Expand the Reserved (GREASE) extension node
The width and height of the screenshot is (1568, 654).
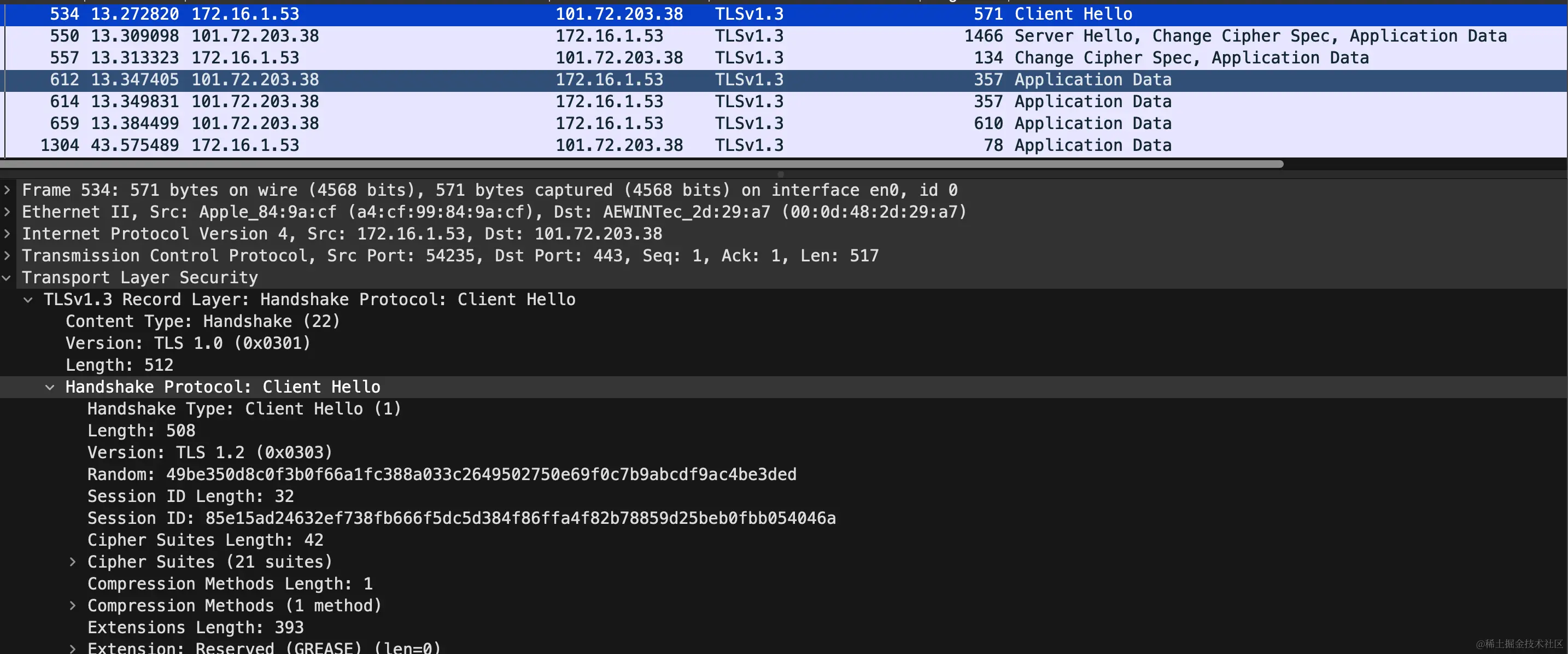point(72,648)
